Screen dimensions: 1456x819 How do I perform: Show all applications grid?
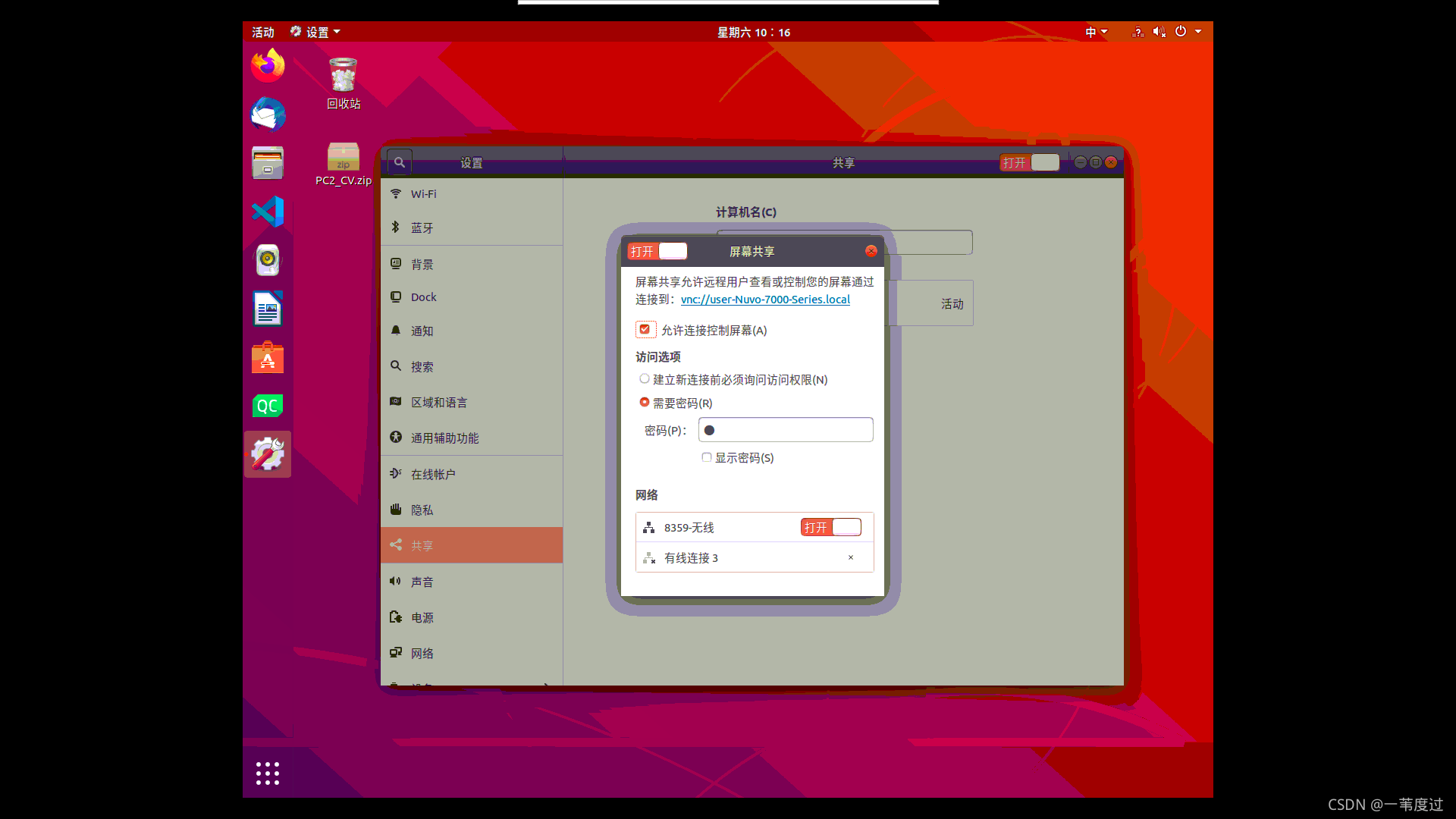[268, 773]
